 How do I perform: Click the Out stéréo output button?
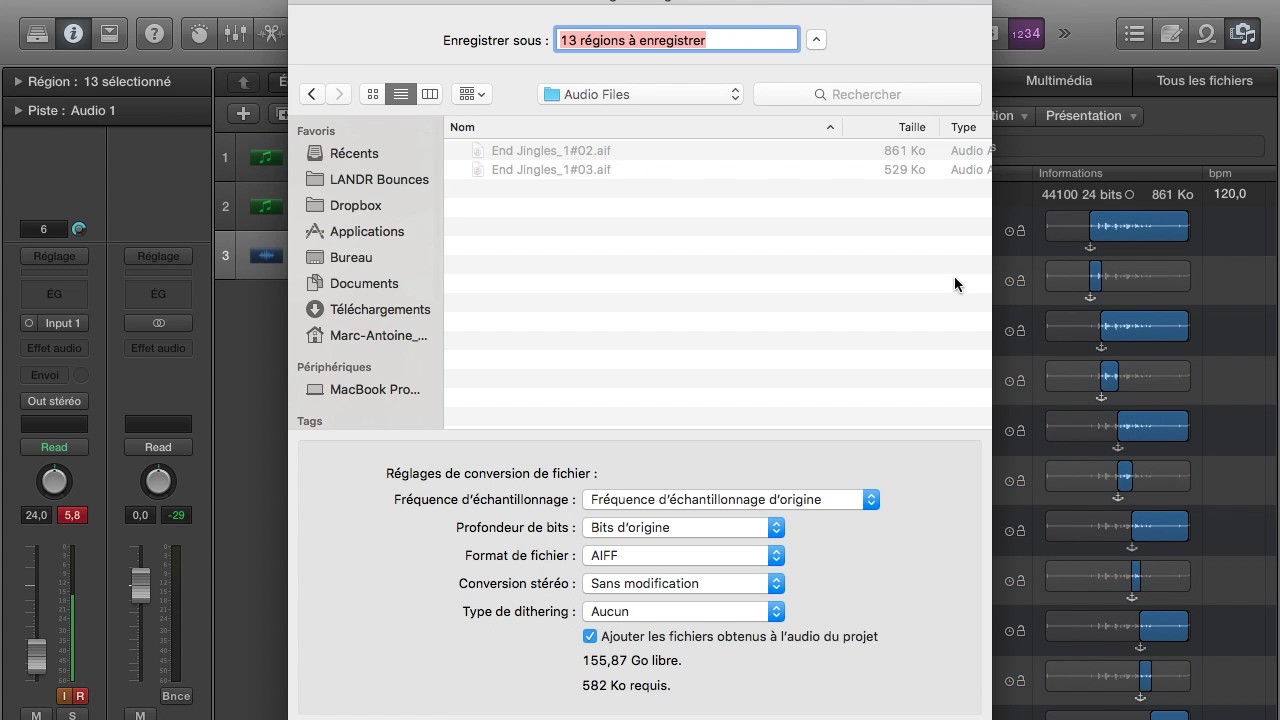(54, 401)
